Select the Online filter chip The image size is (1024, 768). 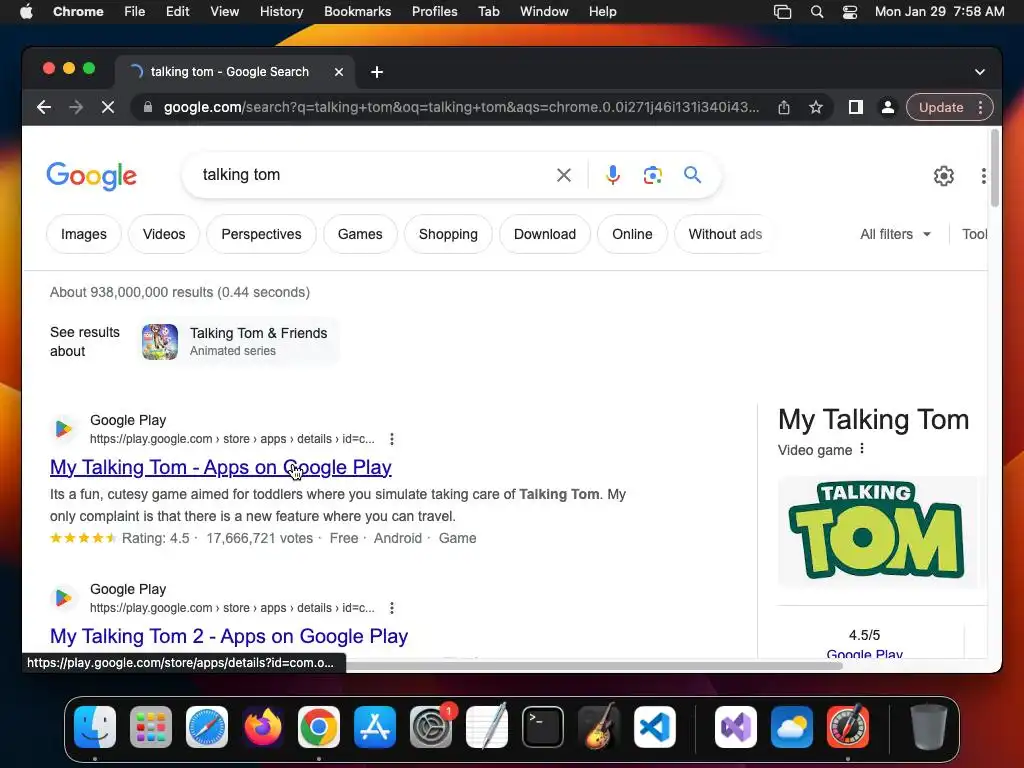click(x=632, y=234)
